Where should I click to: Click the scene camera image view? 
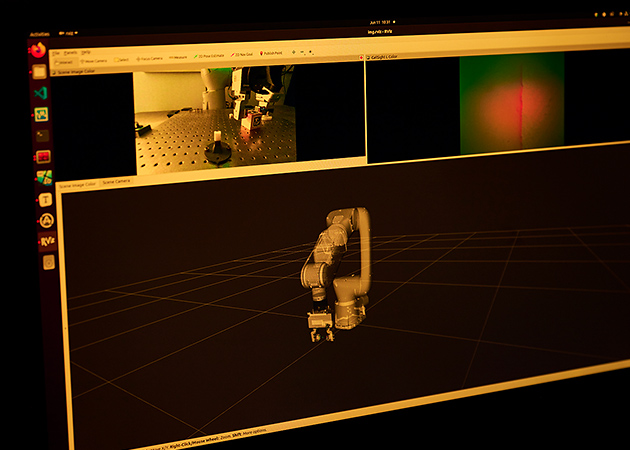point(215,119)
